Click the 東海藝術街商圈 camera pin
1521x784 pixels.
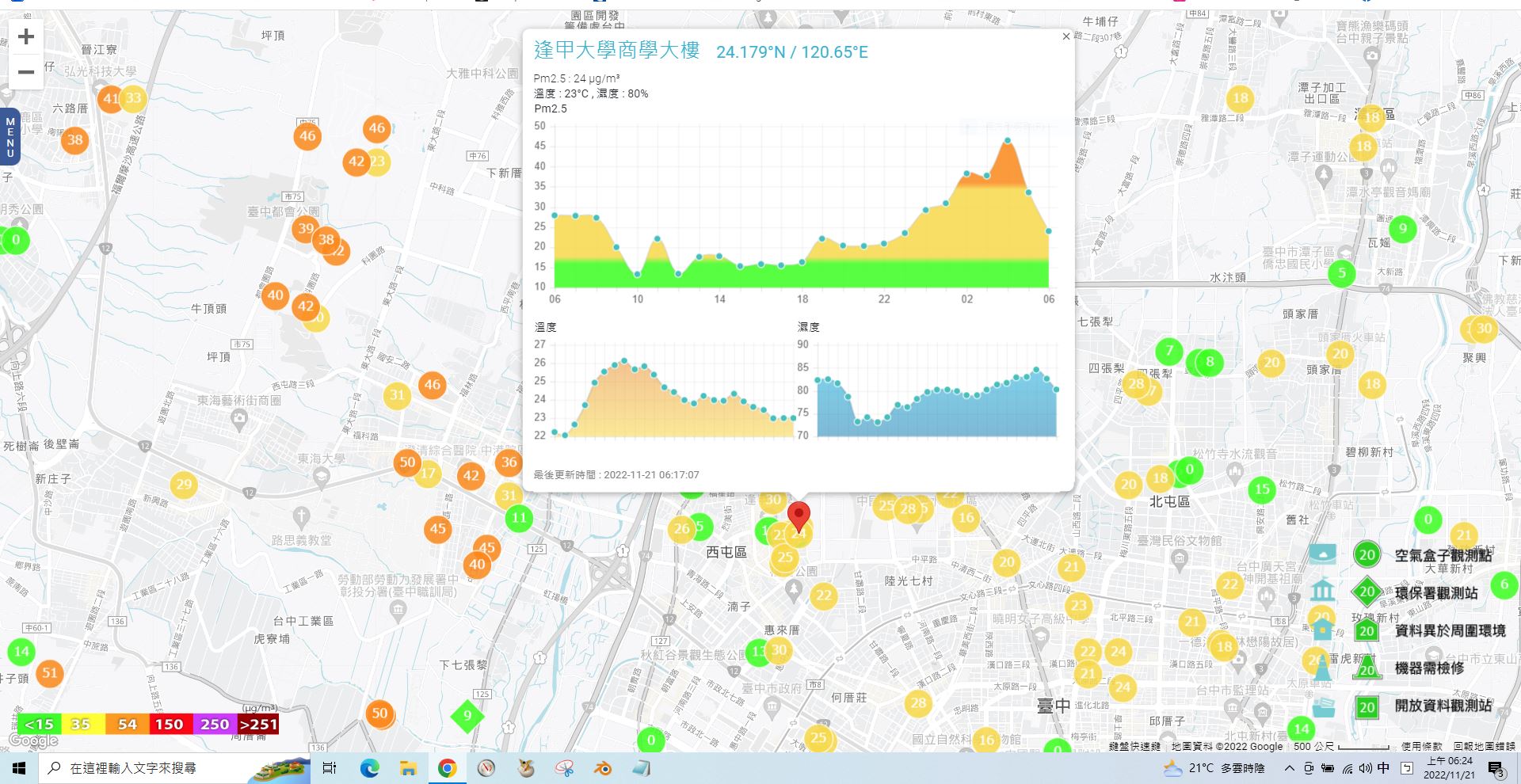point(239,418)
